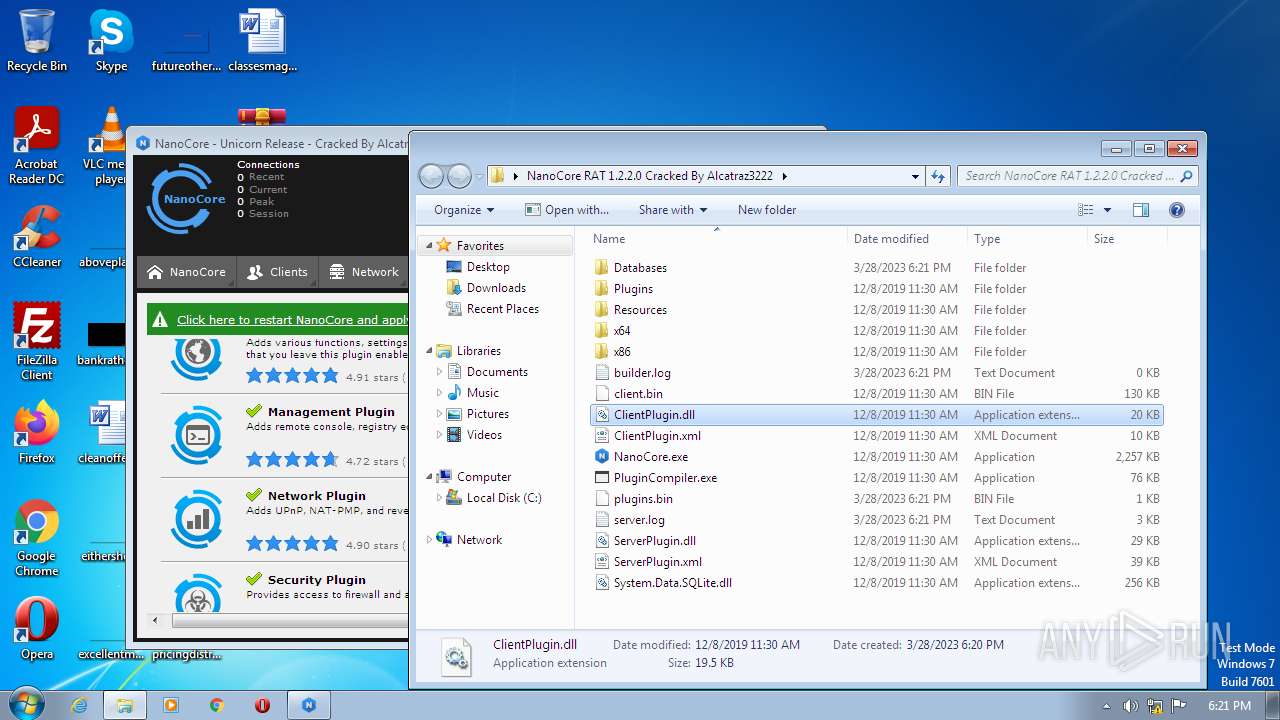
Task: Go forward using Explorer forward arrow
Action: coord(459,176)
